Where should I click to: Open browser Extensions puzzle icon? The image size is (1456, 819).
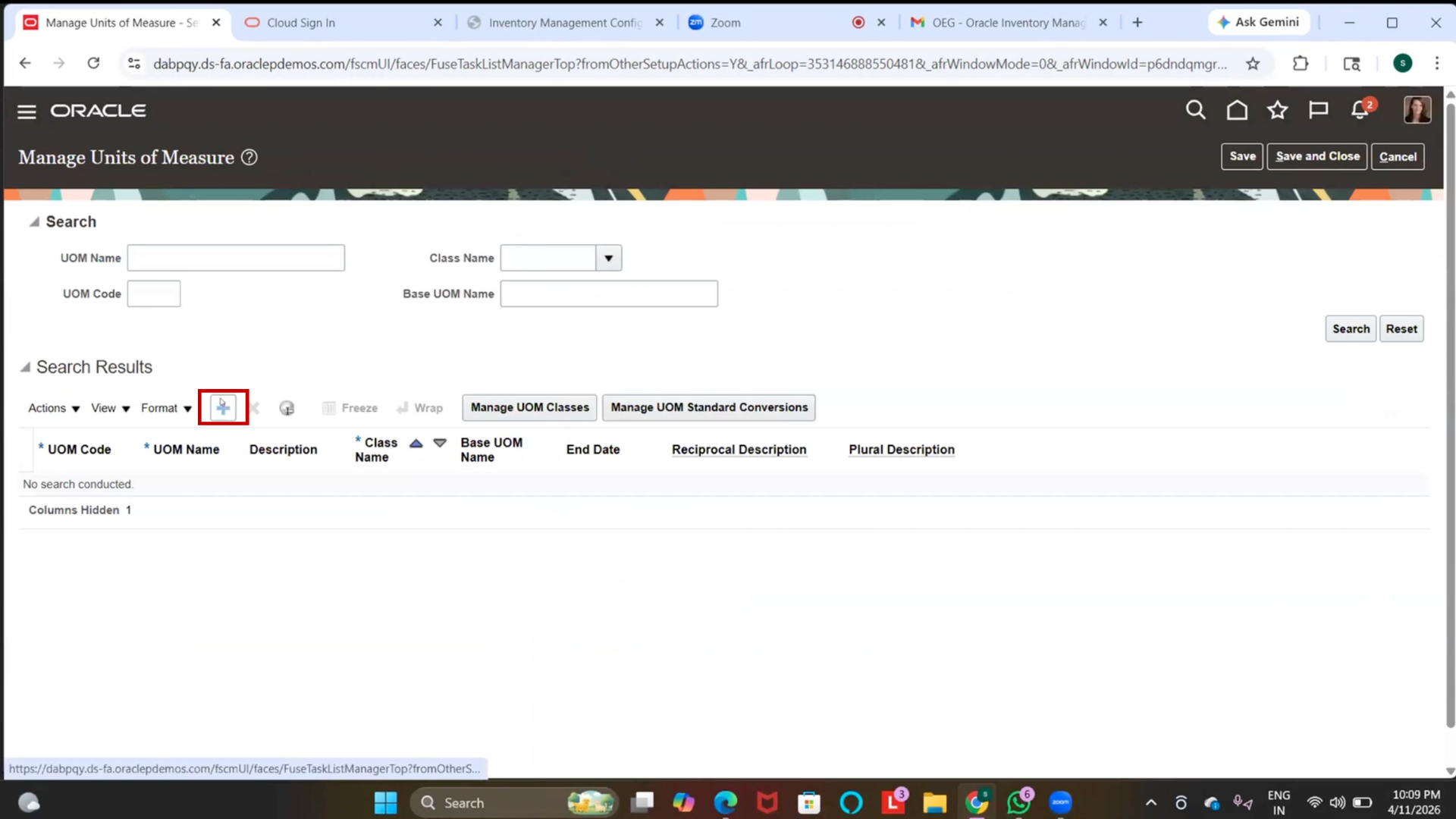[1301, 64]
